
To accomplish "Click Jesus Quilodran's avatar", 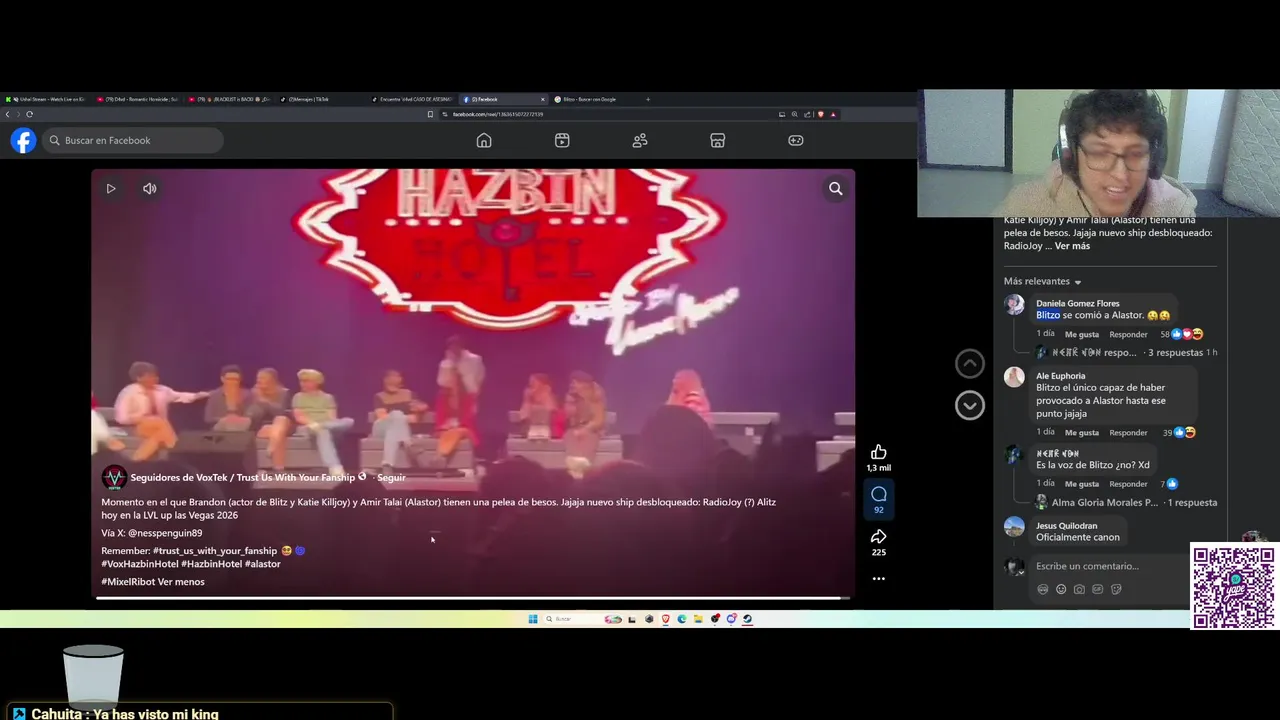I will (x=1014, y=527).
